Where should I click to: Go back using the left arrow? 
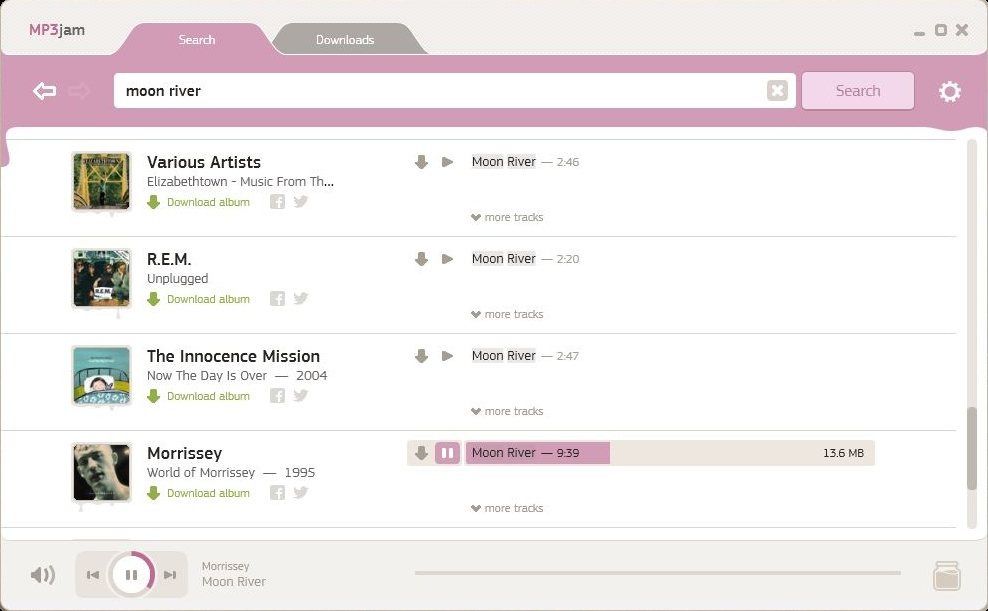tap(45, 91)
